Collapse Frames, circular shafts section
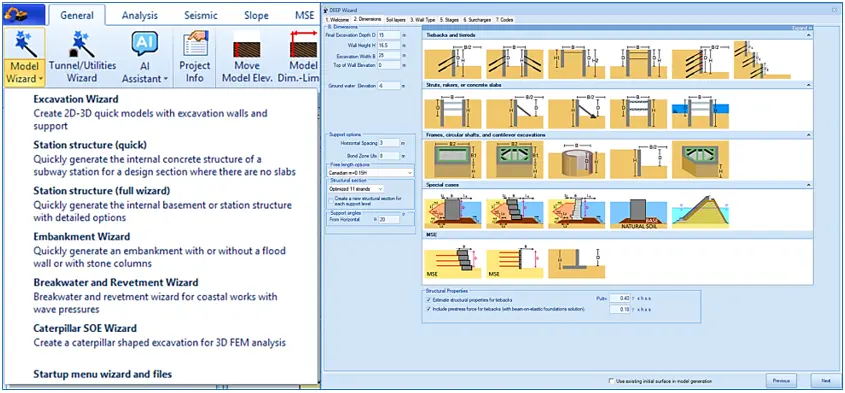Image resolution: width=845 pixels, height=393 pixels. (x=808, y=135)
